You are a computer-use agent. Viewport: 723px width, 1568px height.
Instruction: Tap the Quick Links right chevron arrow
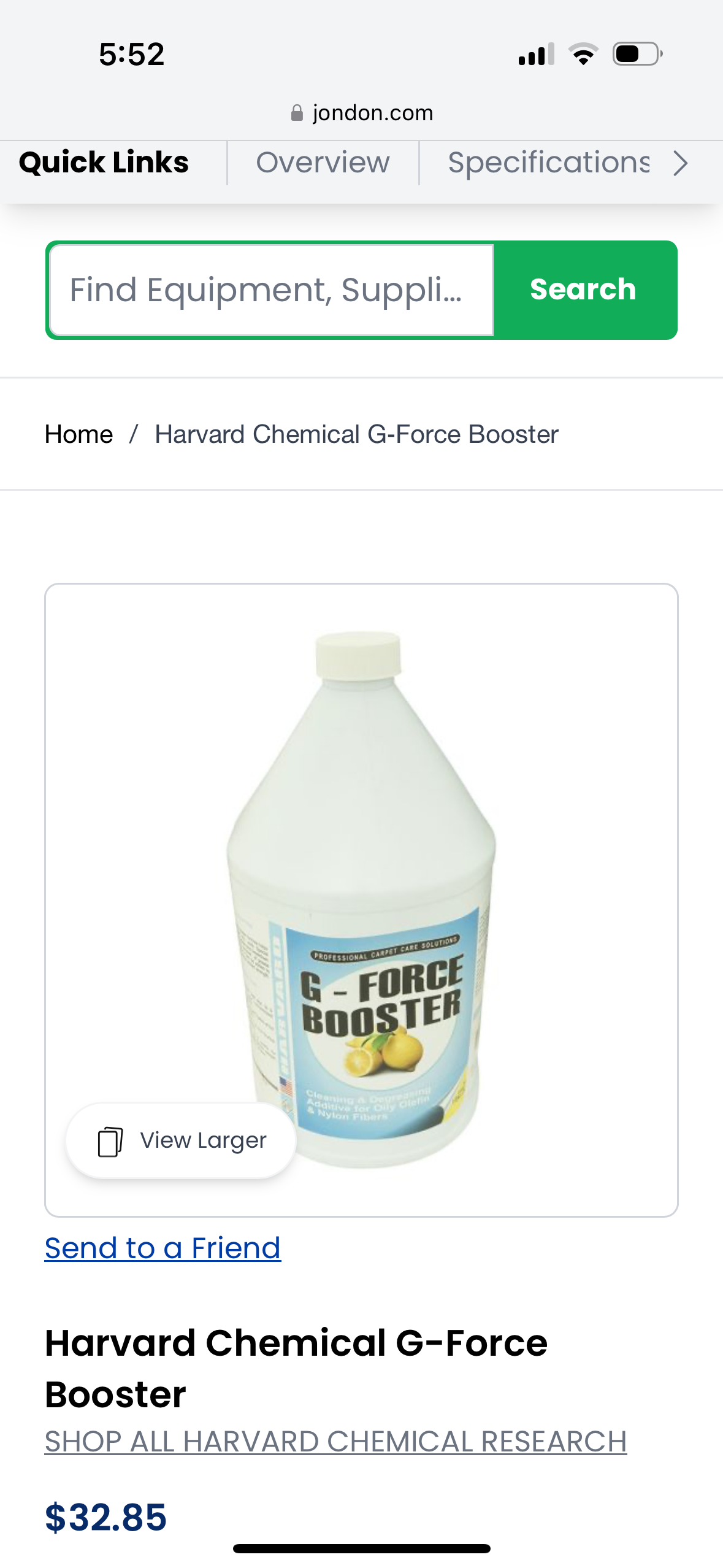click(680, 163)
